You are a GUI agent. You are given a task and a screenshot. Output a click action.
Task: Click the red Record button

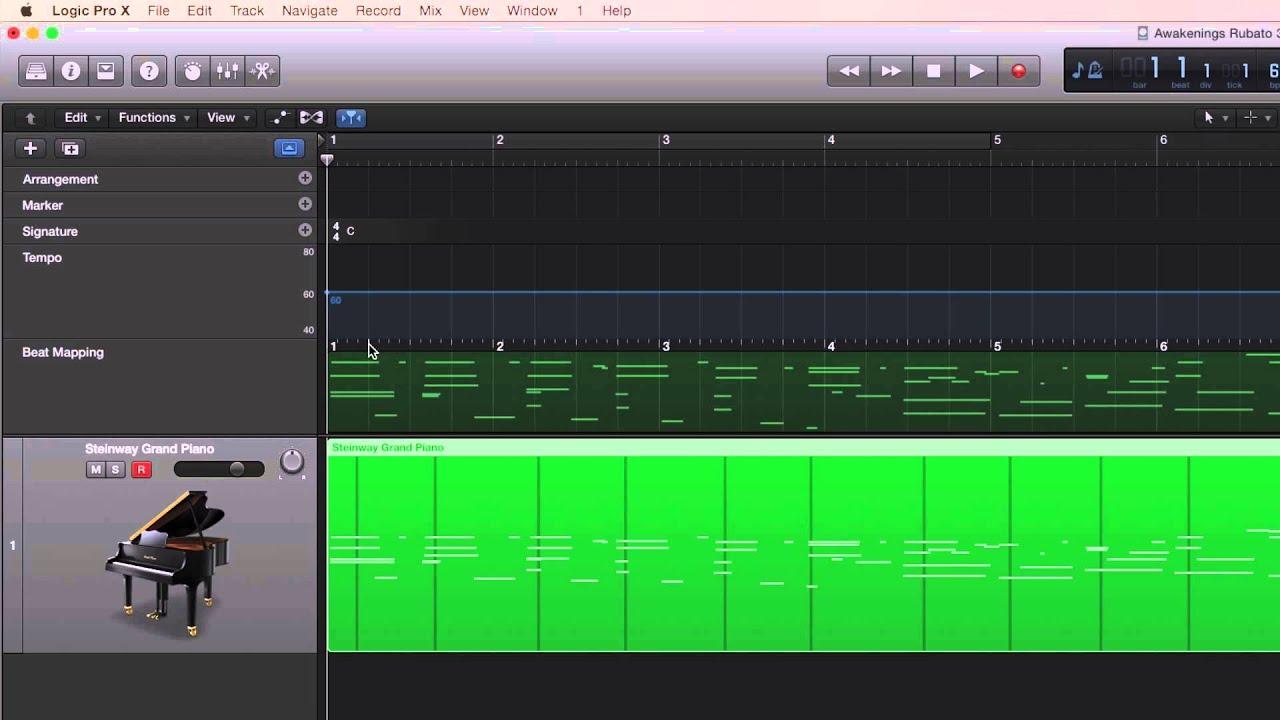1019,71
